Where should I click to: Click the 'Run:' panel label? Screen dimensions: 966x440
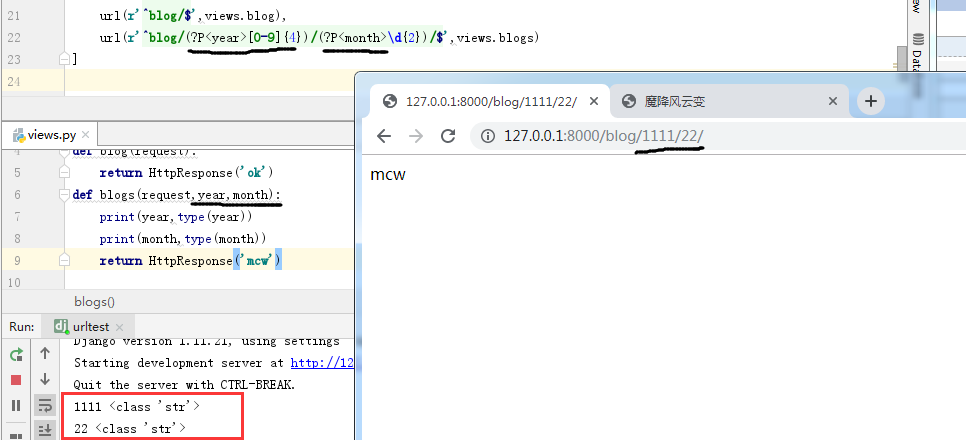22,327
